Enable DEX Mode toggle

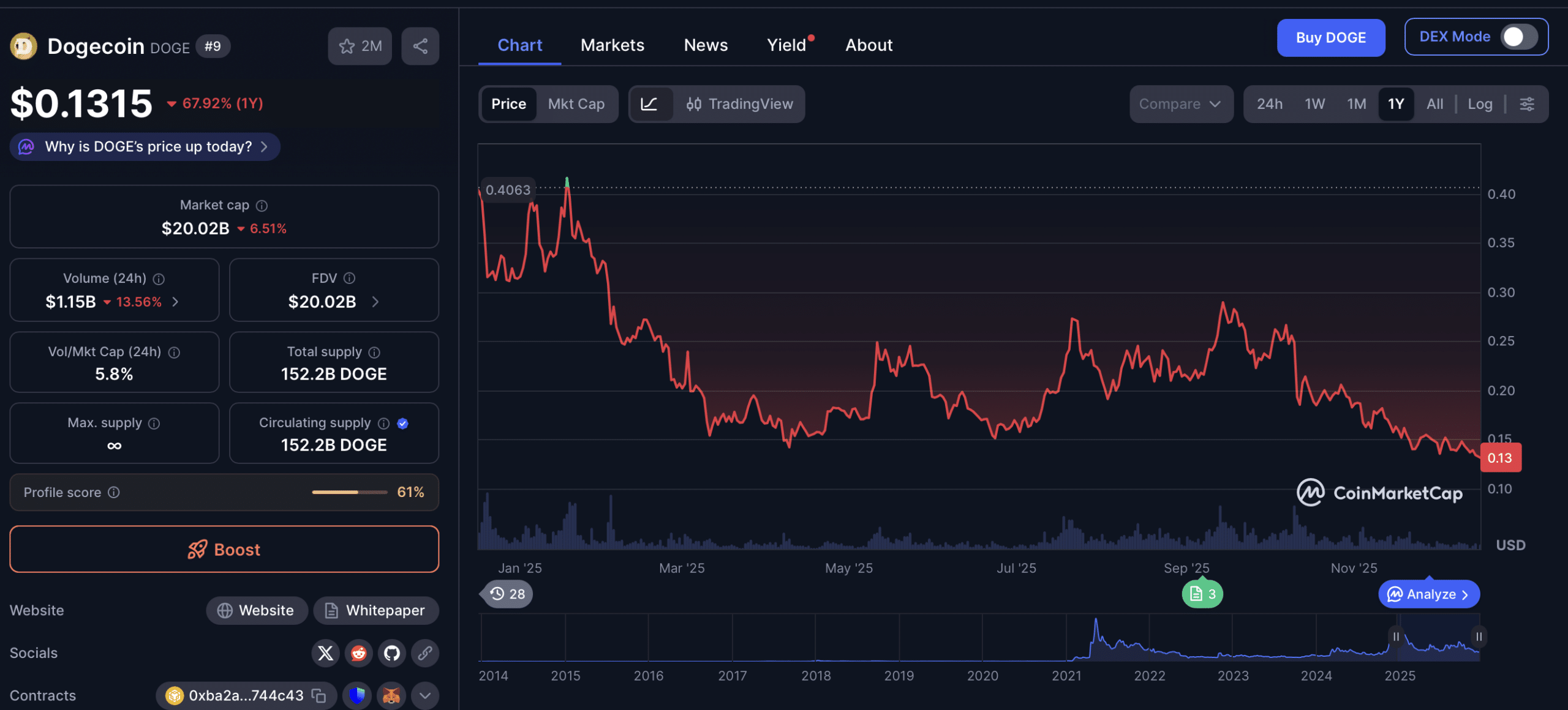[1514, 37]
